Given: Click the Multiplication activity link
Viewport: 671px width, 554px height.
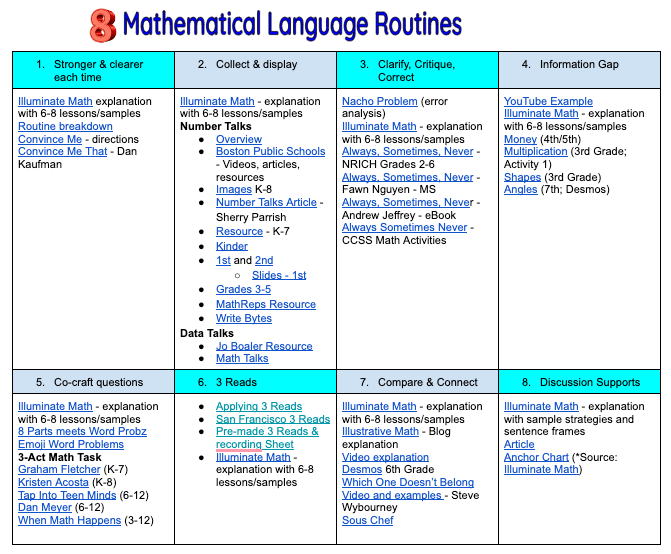Looking at the screenshot, I should pos(539,152).
